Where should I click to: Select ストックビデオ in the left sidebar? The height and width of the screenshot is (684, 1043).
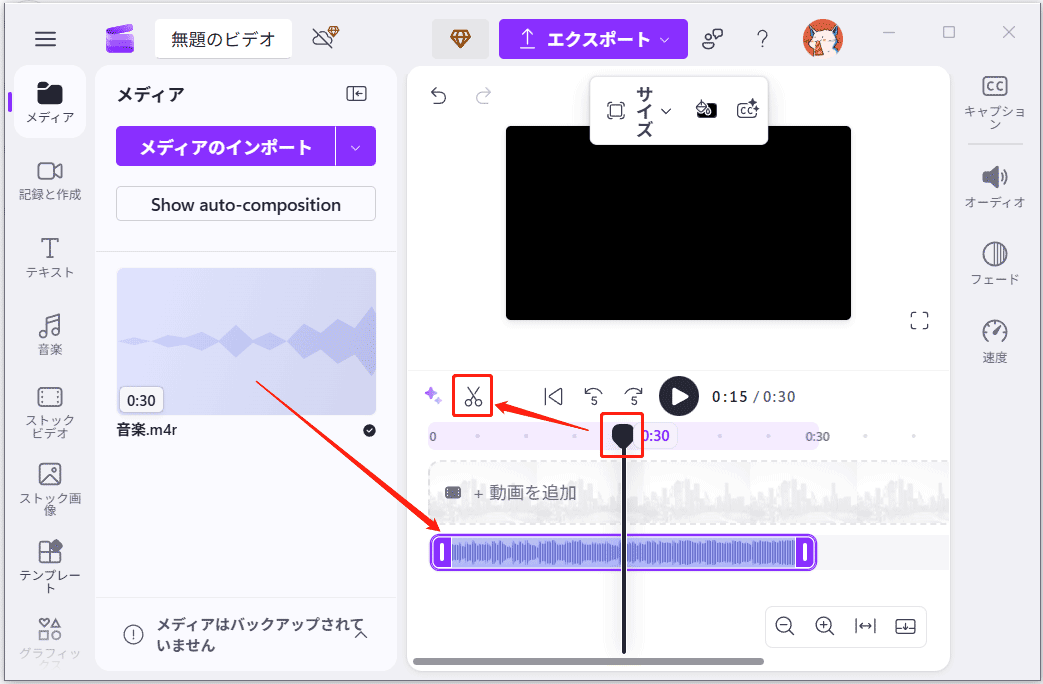48,411
